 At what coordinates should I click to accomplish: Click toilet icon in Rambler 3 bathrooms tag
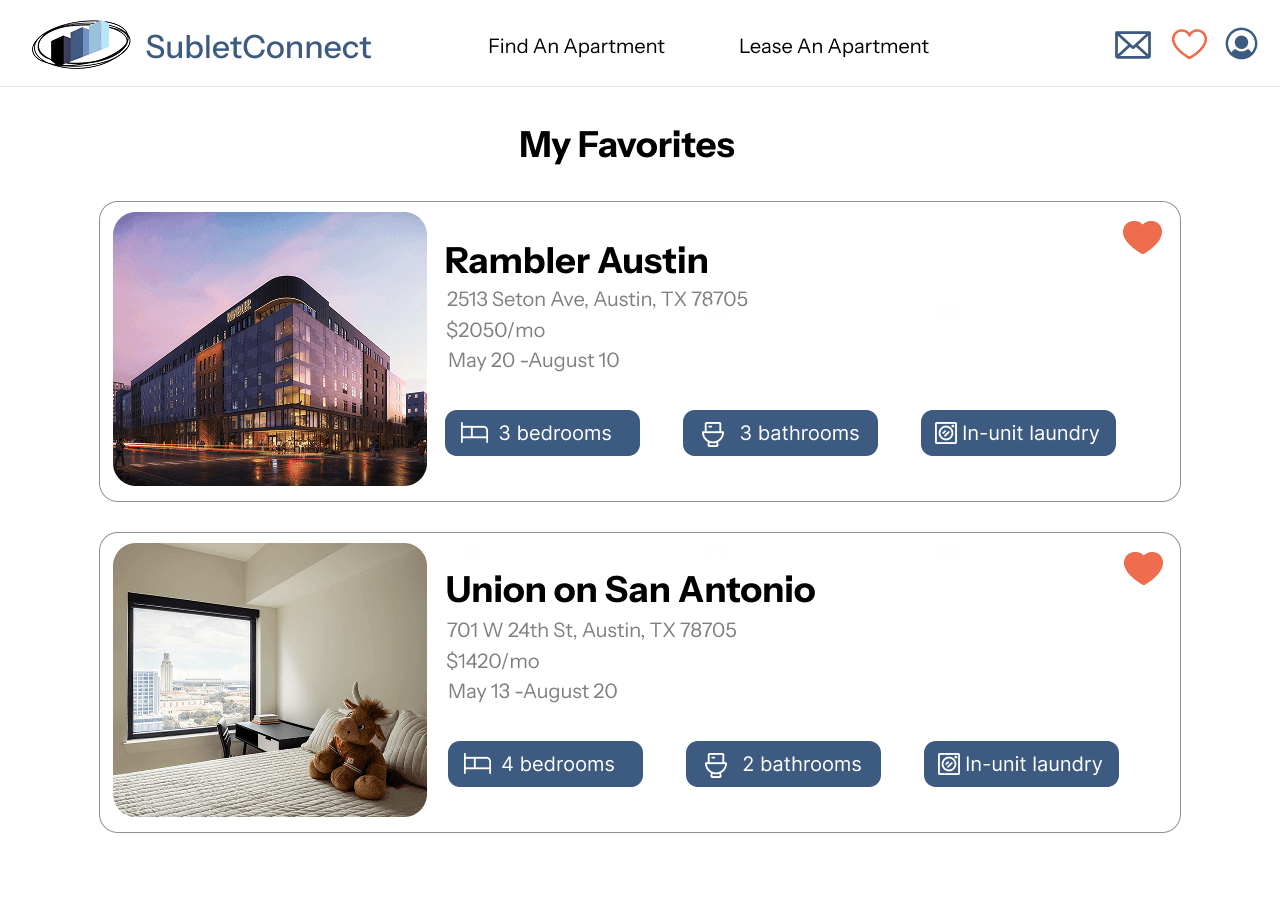click(x=713, y=434)
